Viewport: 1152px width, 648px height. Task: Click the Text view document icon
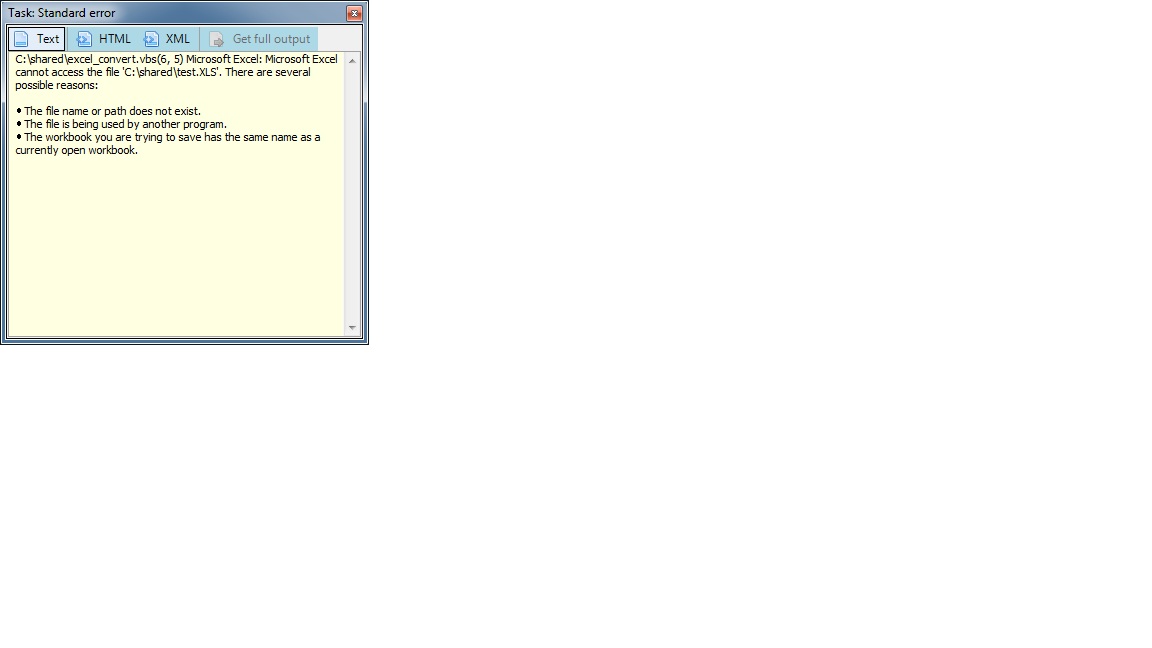(21, 39)
